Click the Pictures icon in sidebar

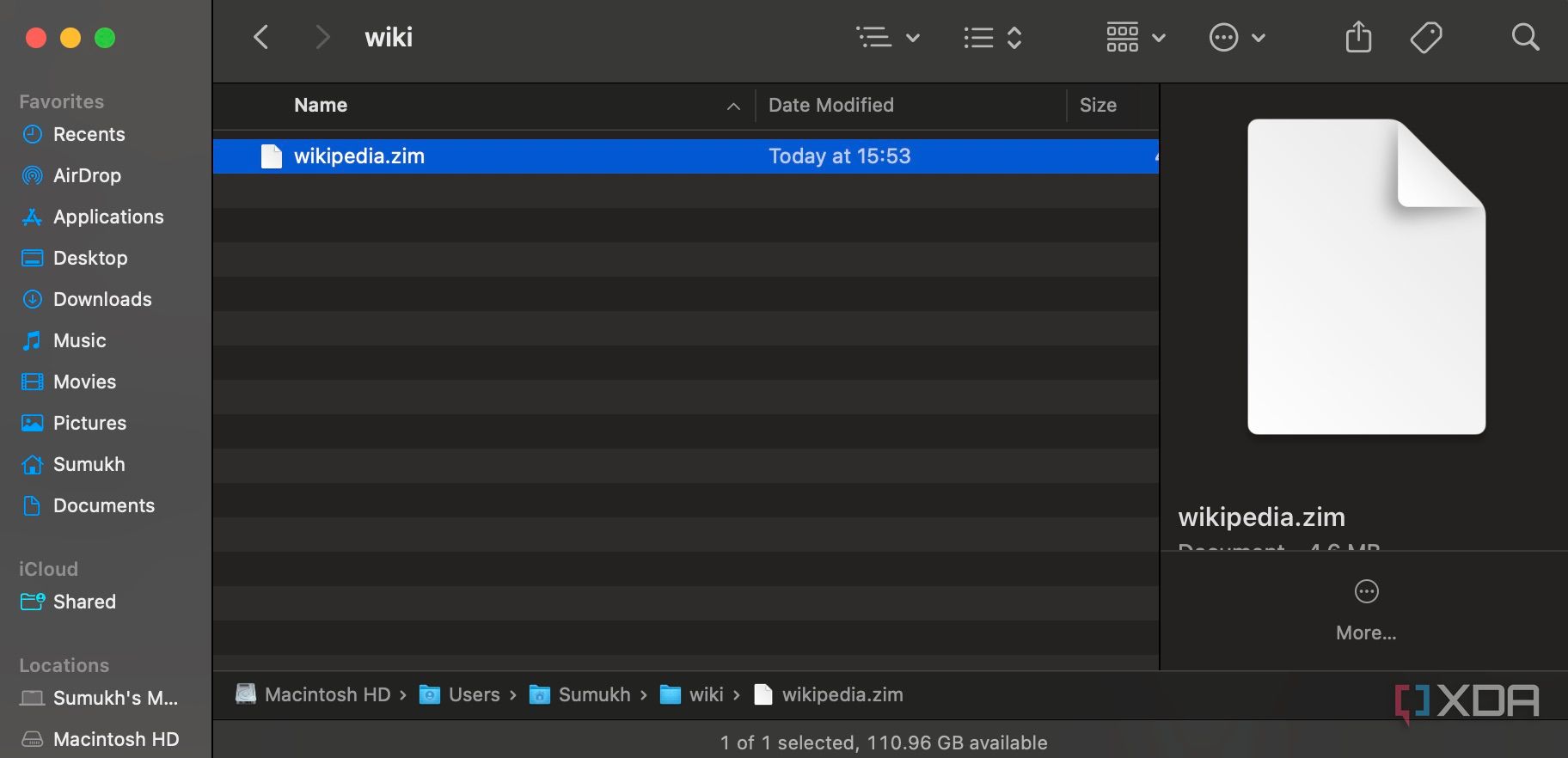32,423
